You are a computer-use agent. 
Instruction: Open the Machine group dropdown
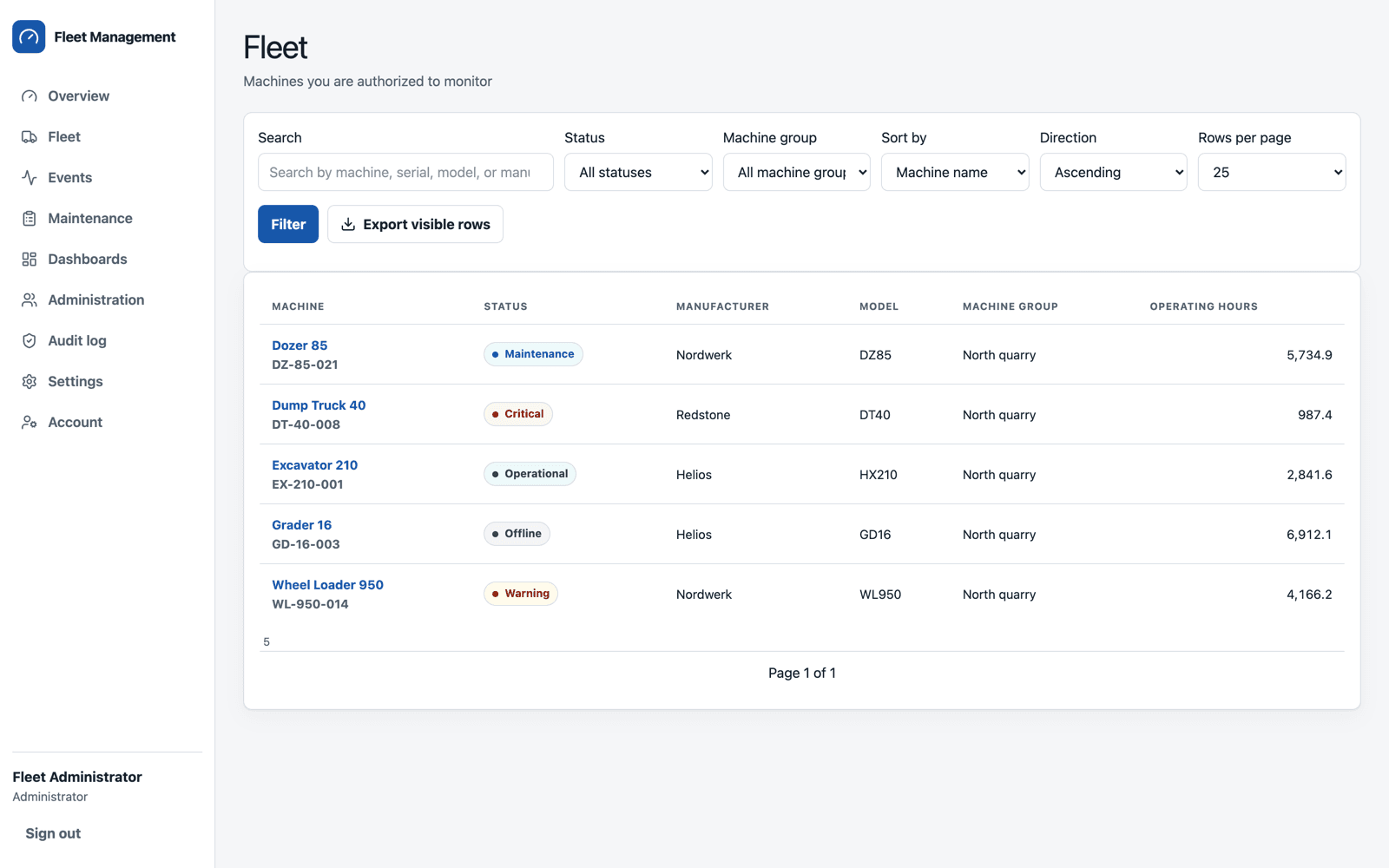click(796, 172)
